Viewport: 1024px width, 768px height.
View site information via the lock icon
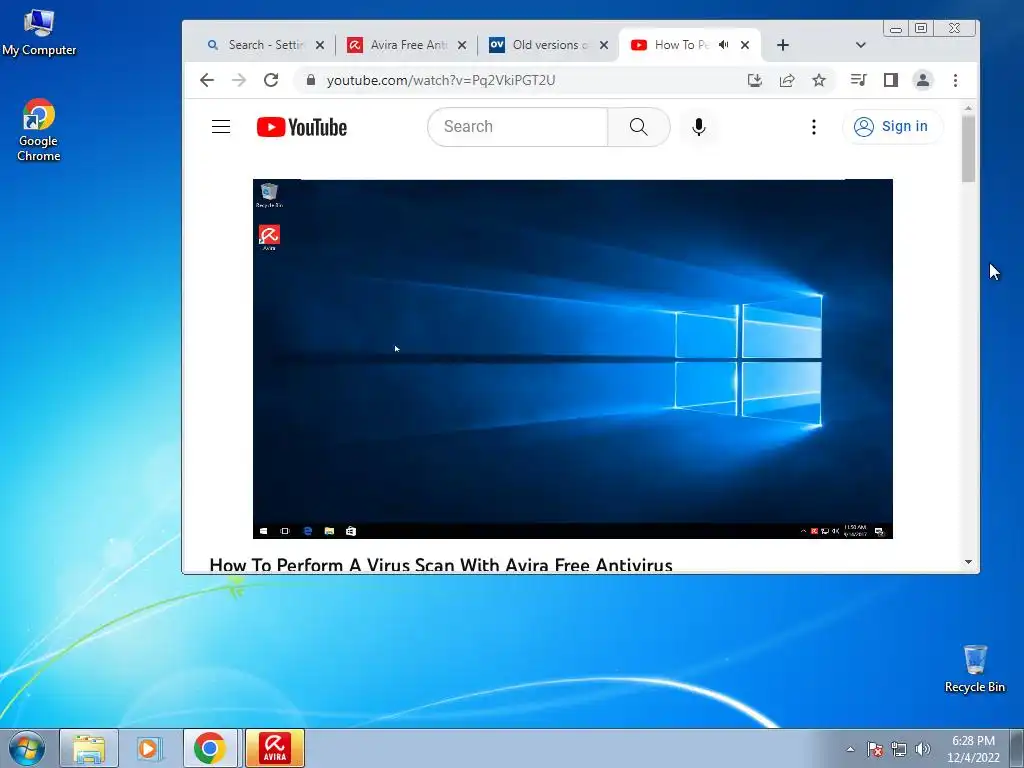311,80
